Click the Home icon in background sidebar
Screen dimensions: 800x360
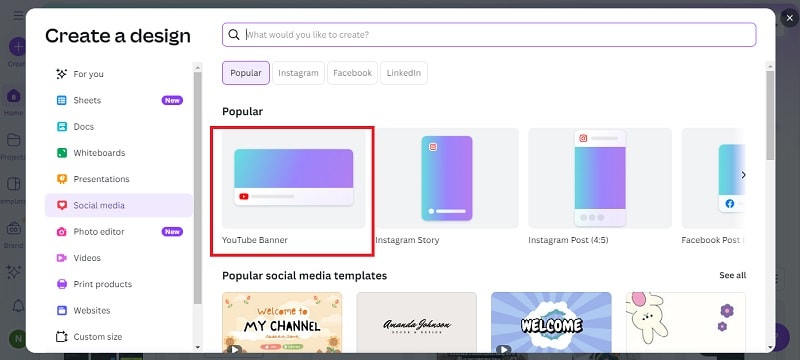pyautogui.click(x=13, y=96)
